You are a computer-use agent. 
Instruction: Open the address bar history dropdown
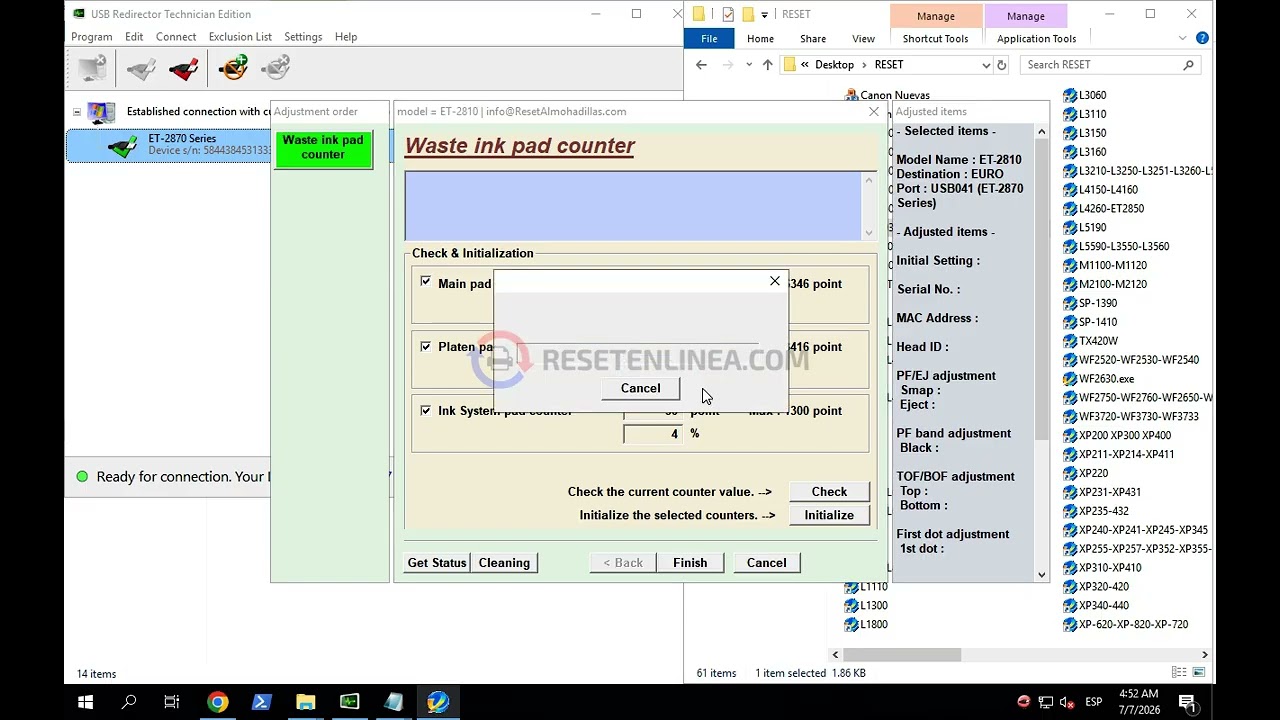pos(986,65)
